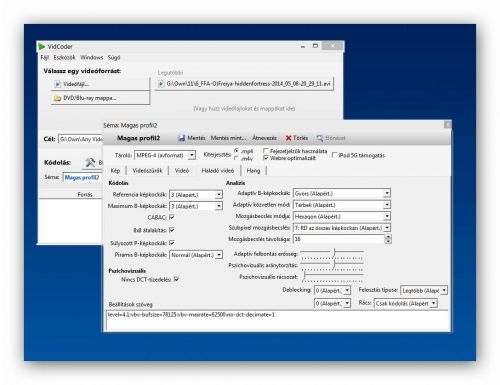Close the Séma Magas profil2 window
500x385 pixels.
[x=447, y=124]
